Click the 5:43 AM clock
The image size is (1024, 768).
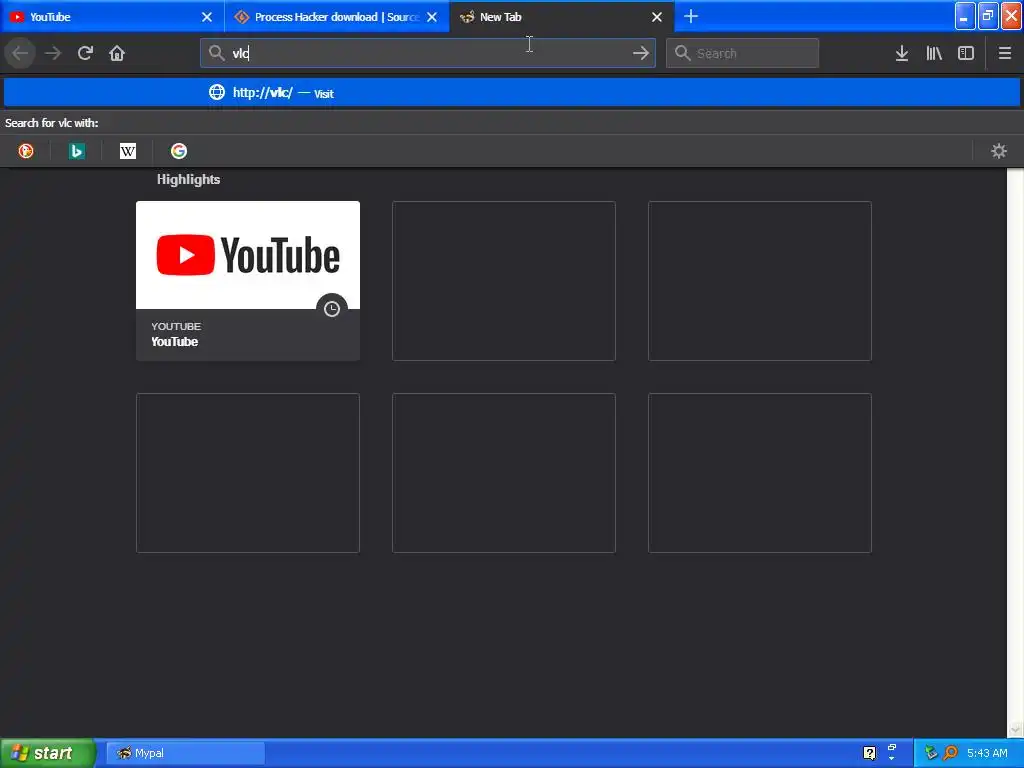tap(987, 753)
